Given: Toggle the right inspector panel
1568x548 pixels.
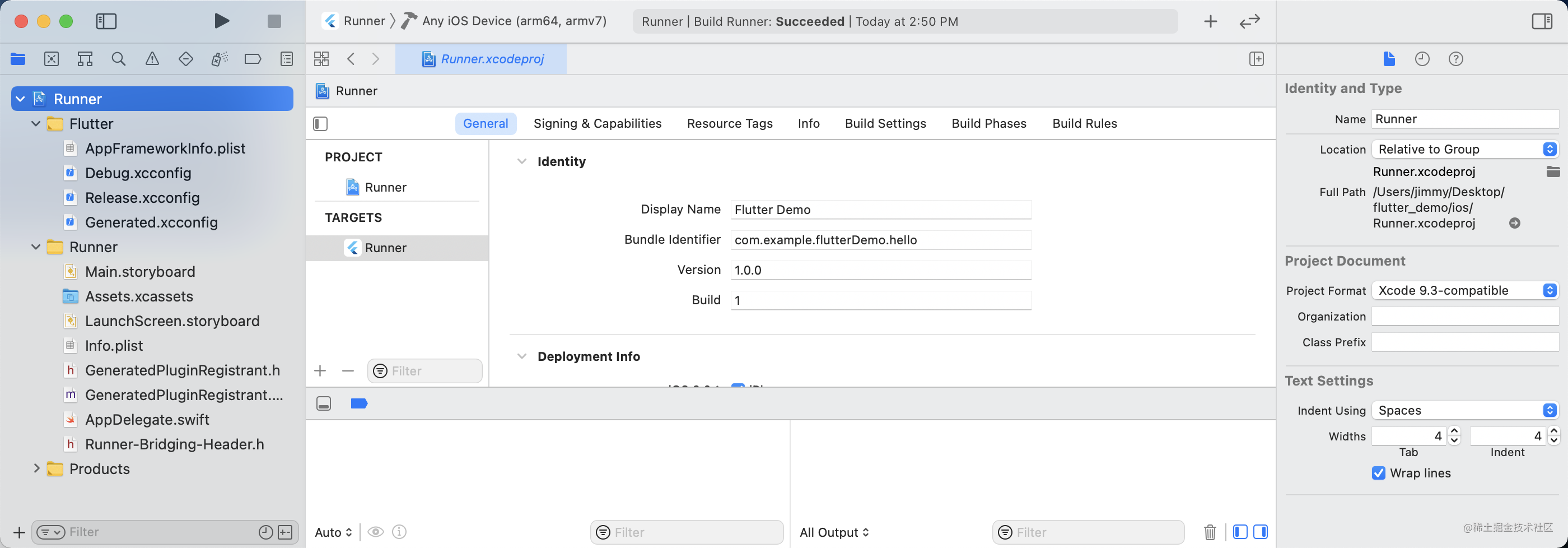Looking at the screenshot, I should tap(1542, 21).
